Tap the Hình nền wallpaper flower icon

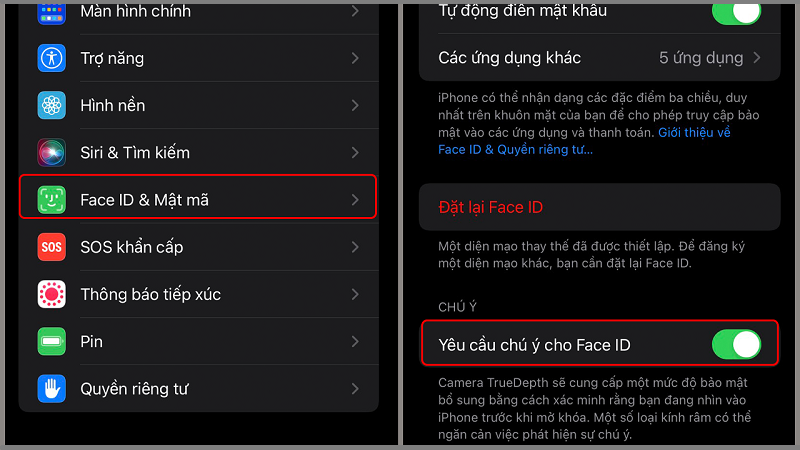(x=52, y=105)
